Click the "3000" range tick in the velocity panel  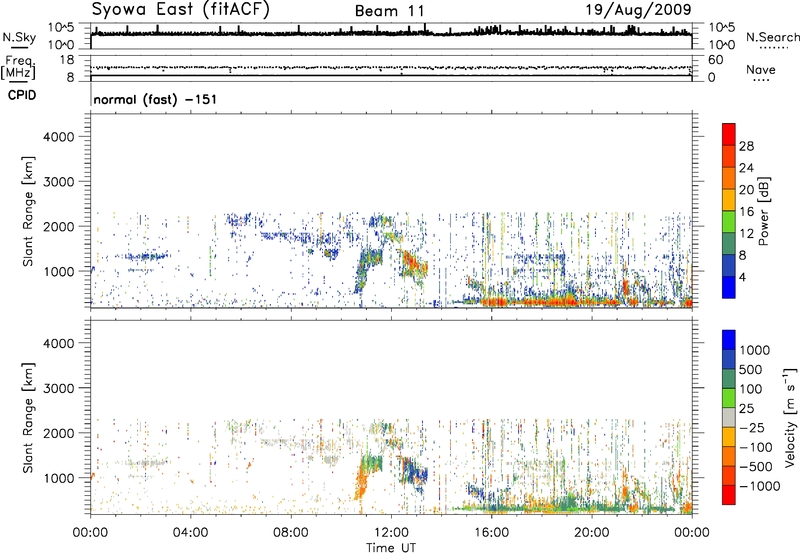click(x=58, y=388)
